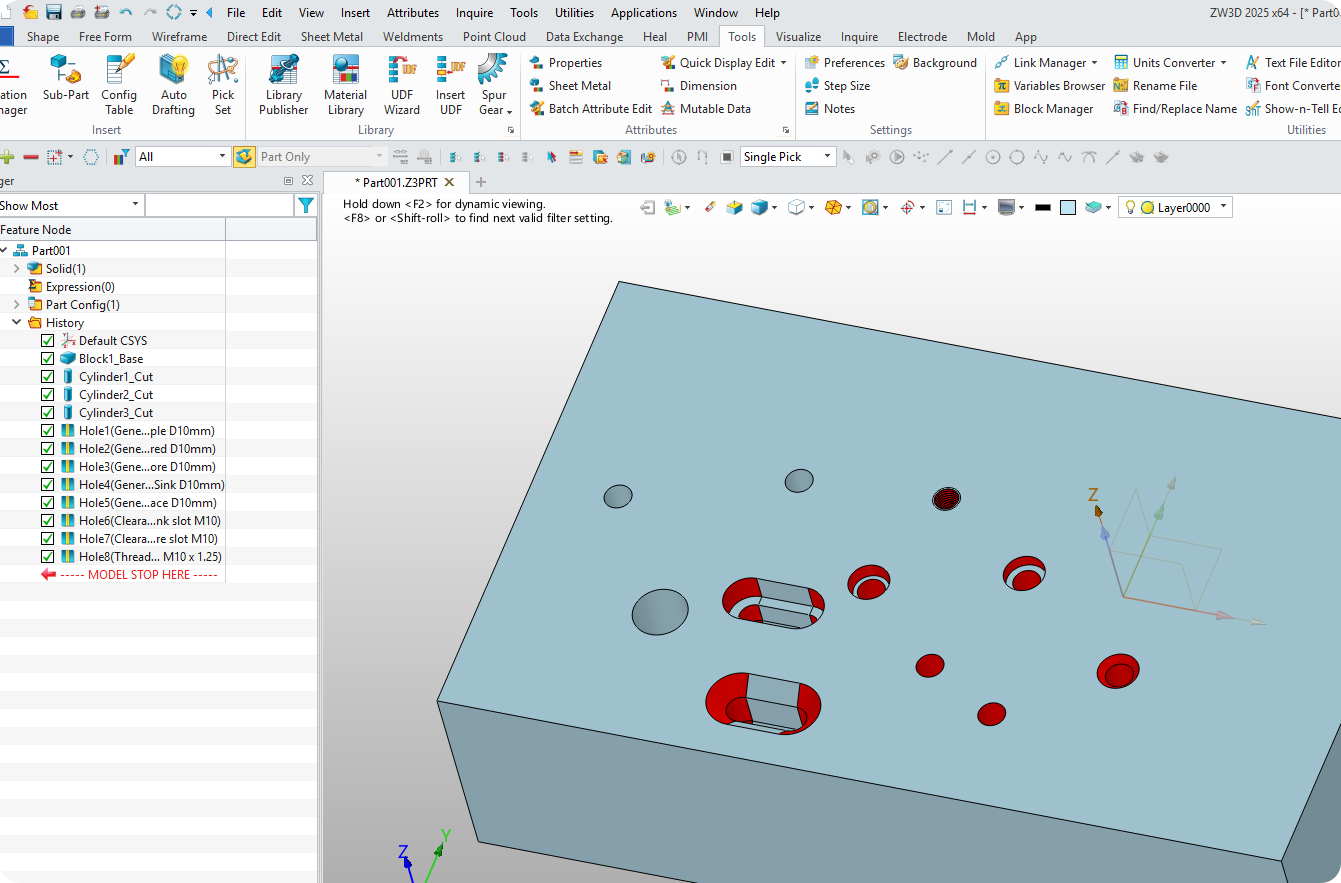Open the Config Table tool
The image size is (1341, 883).
[x=119, y=84]
